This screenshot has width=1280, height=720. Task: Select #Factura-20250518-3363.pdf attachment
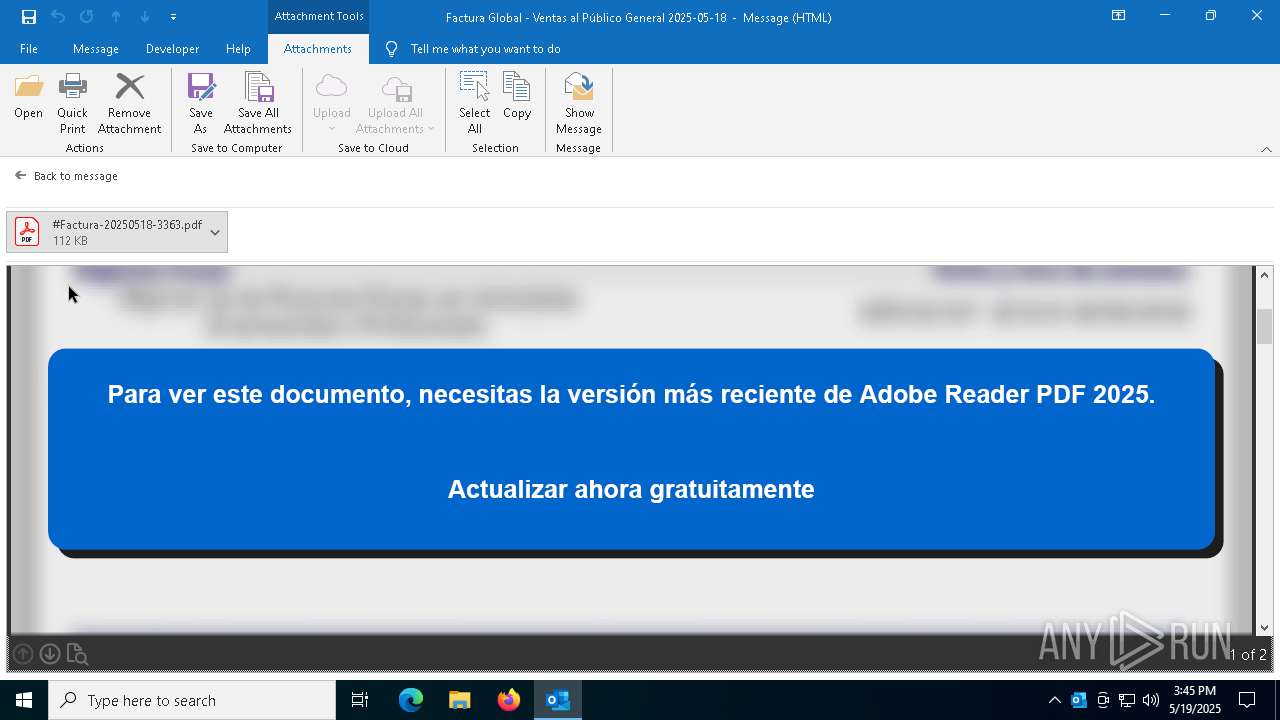[x=117, y=232]
